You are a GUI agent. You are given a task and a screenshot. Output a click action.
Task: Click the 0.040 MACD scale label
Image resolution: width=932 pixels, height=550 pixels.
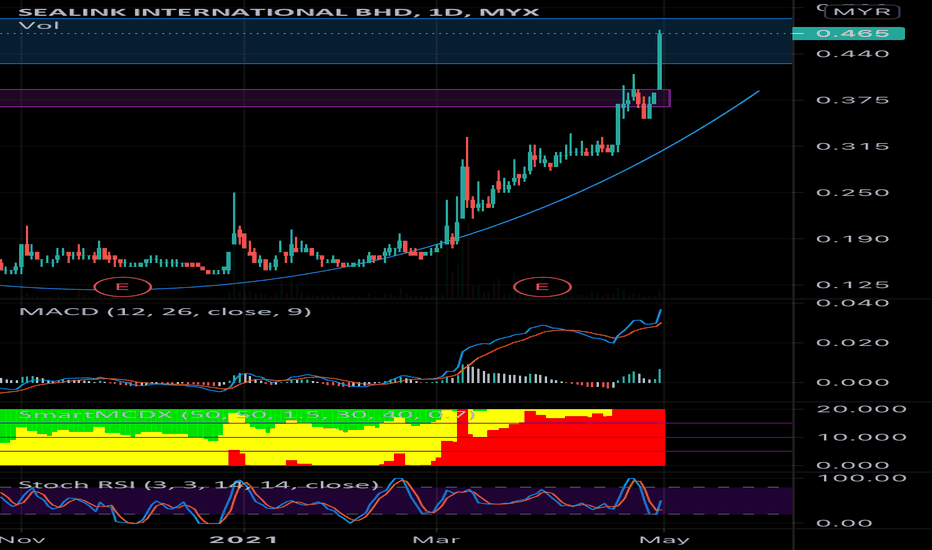852,303
